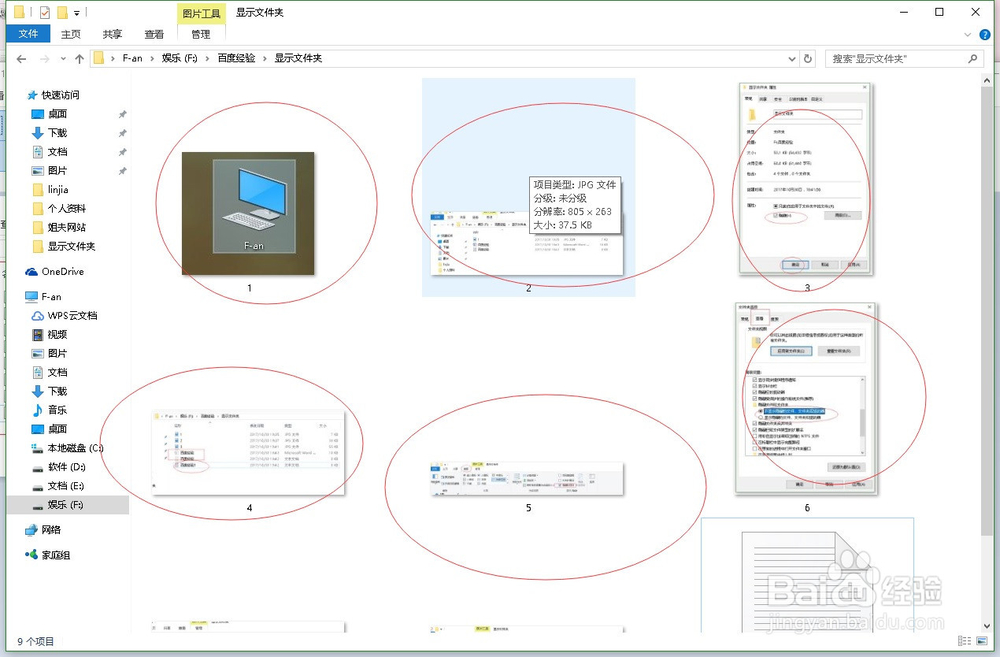The image size is (1000, 657).
Task: Open recent locations dropdown arrow
Action: pos(62,59)
